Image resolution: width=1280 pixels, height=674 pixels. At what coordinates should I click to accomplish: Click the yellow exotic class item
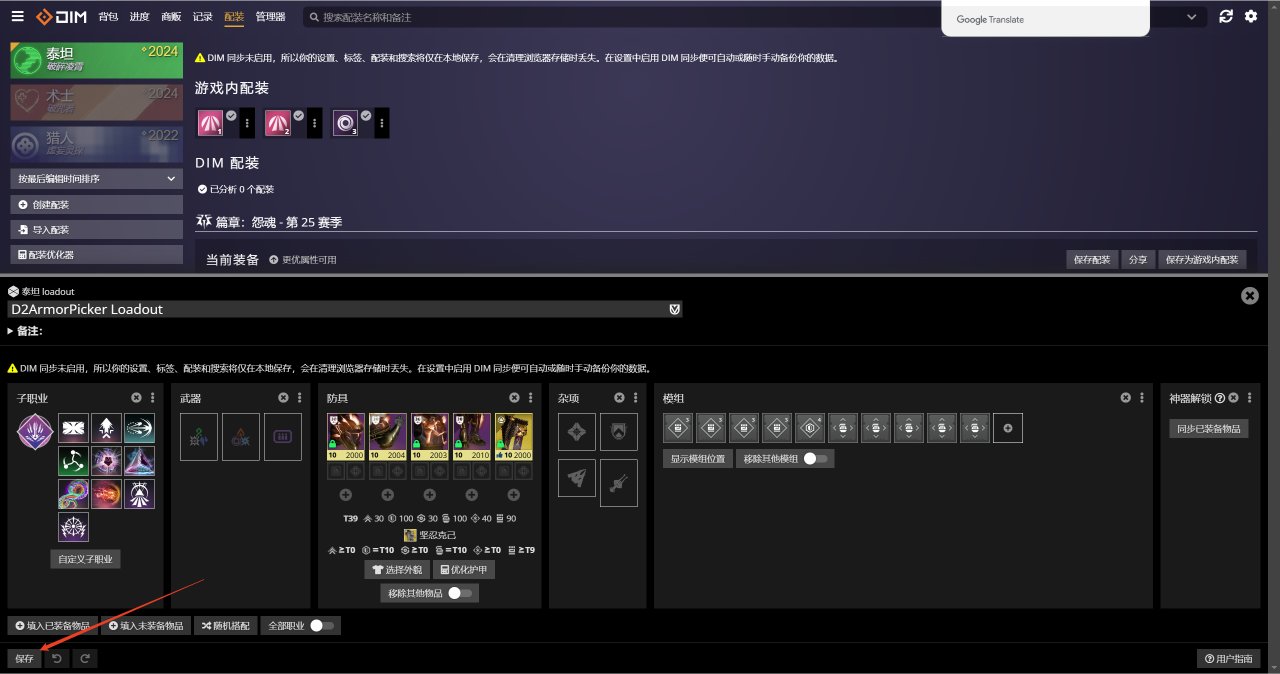(x=514, y=437)
